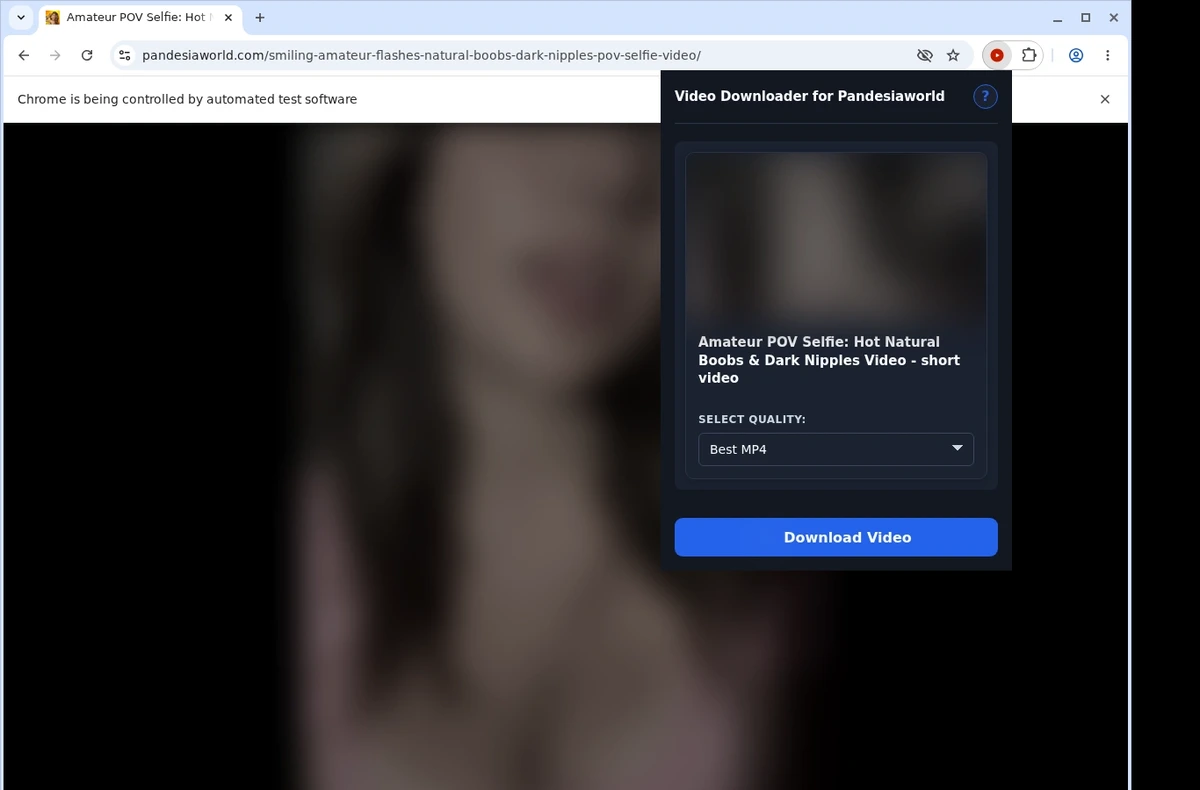
Task: Open site information icon in address bar
Action: point(125,56)
